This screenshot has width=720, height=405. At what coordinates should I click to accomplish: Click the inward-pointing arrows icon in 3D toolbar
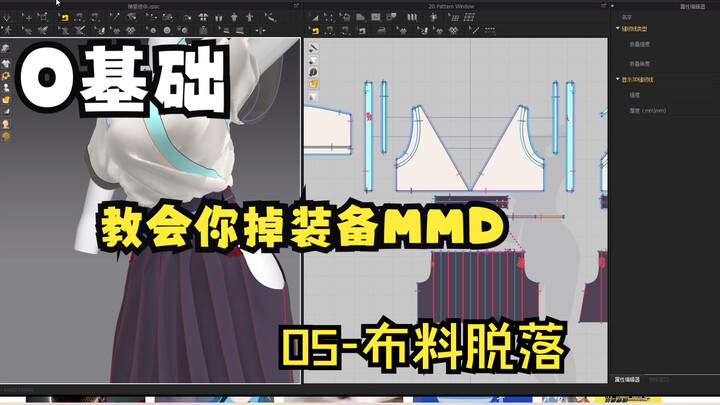click(x=260, y=31)
